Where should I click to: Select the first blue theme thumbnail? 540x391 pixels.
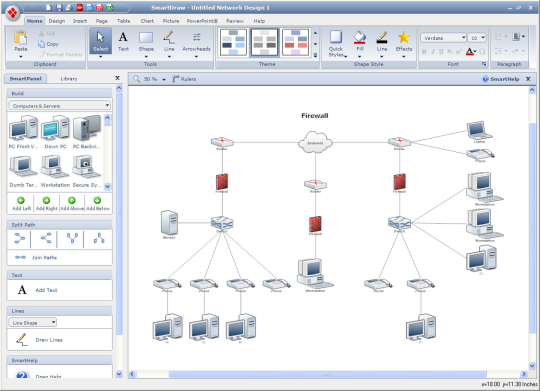[x=233, y=42]
